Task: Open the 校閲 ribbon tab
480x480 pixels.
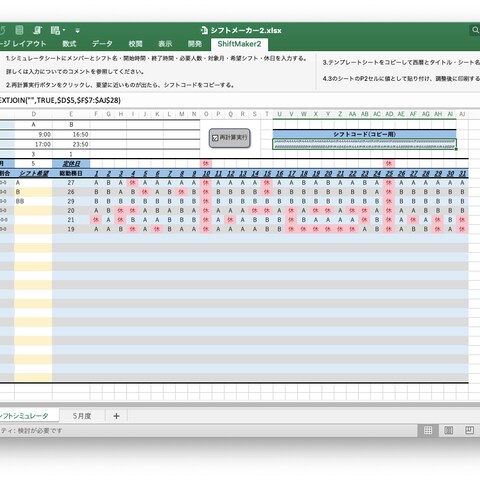Action: [135, 44]
